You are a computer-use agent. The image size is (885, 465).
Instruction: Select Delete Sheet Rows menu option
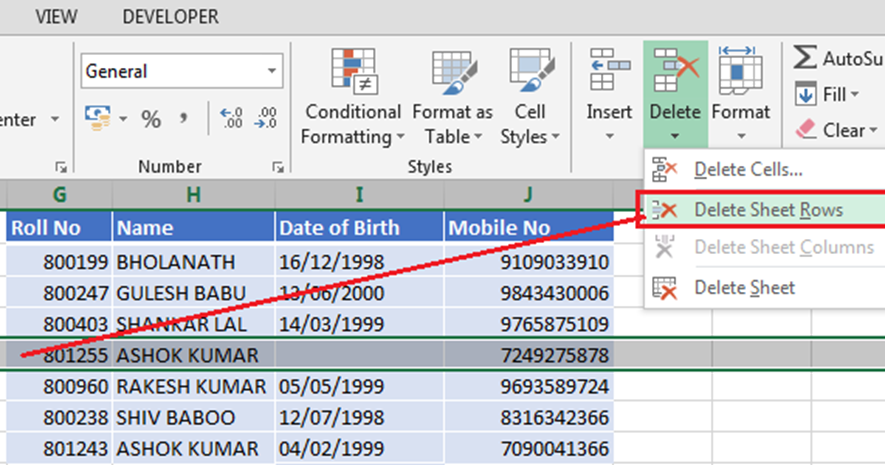(768, 210)
